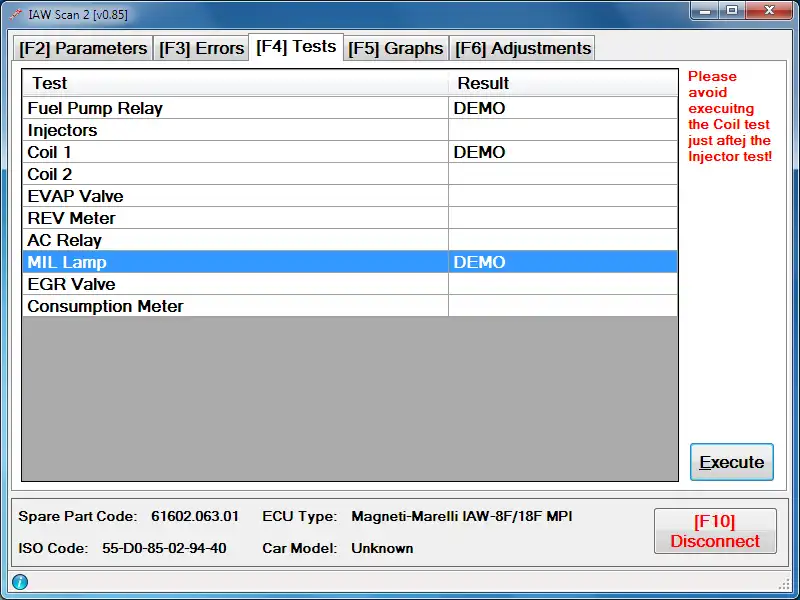Switch to the [F2] Parameters tab
The width and height of the screenshot is (800, 600).
[83, 48]
